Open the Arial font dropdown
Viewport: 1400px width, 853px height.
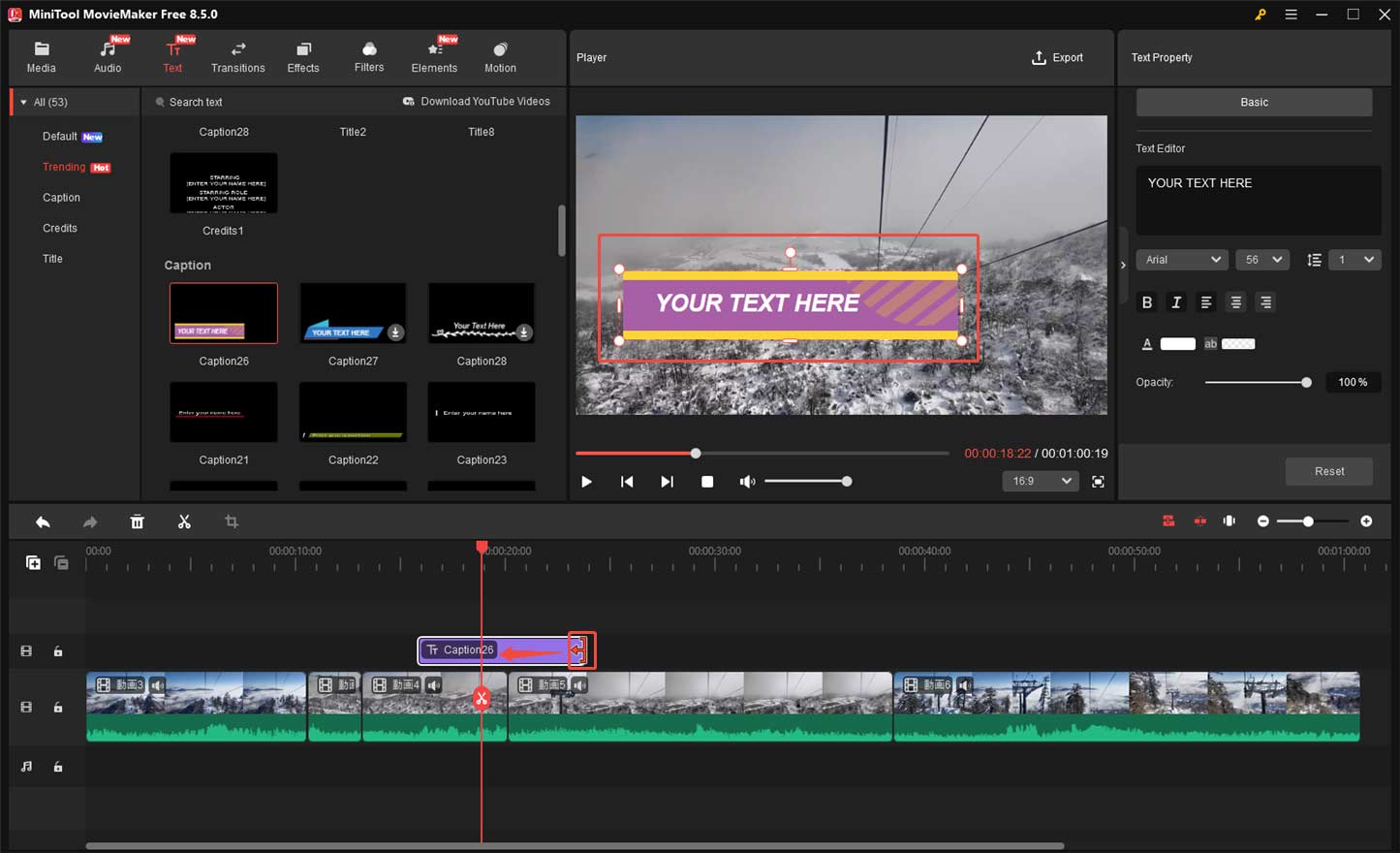tap(1181, 259)
